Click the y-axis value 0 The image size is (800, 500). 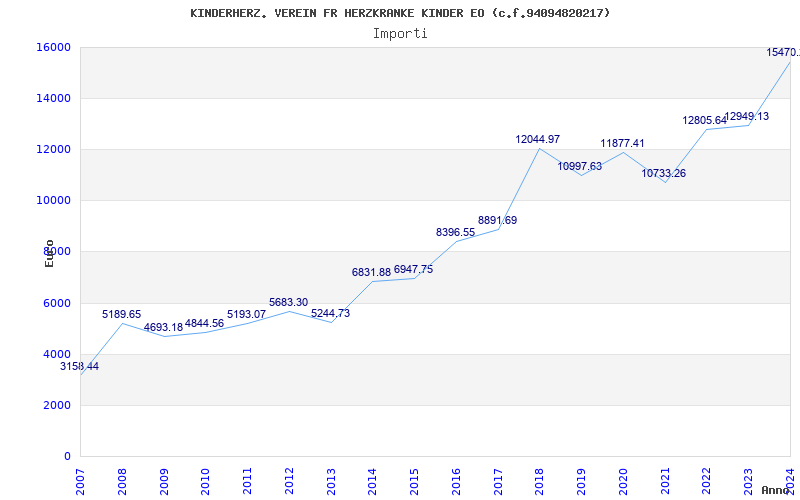pos(67,456)
